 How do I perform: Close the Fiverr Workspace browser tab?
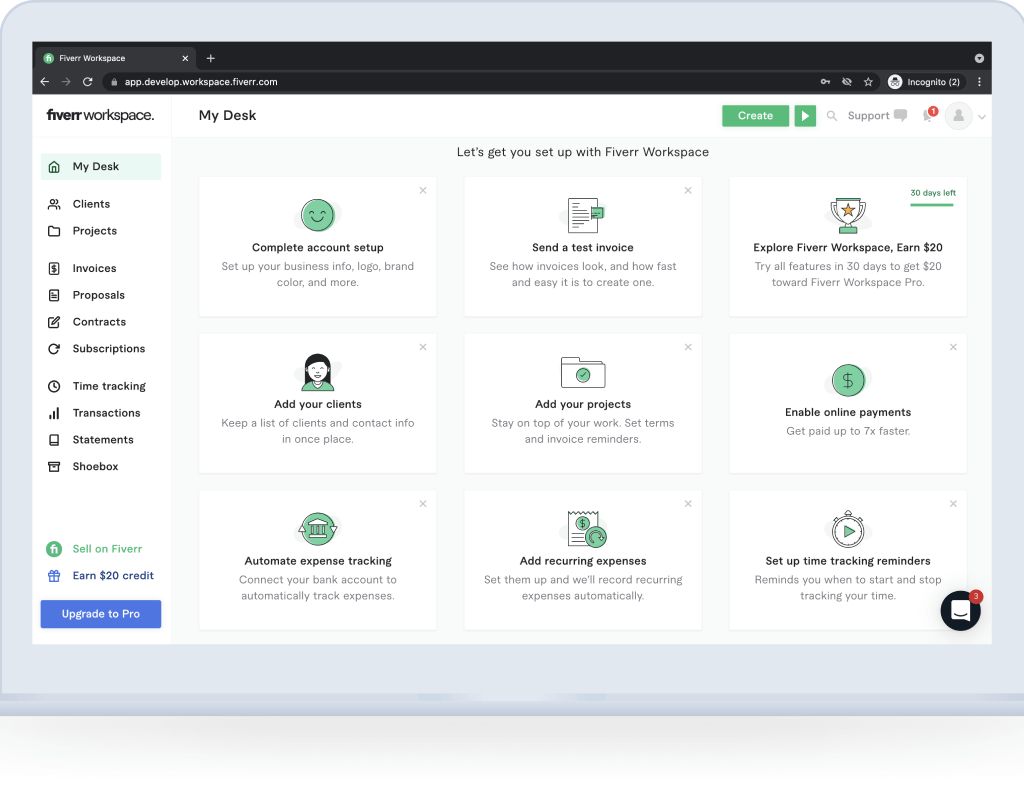tap(185, 58)
